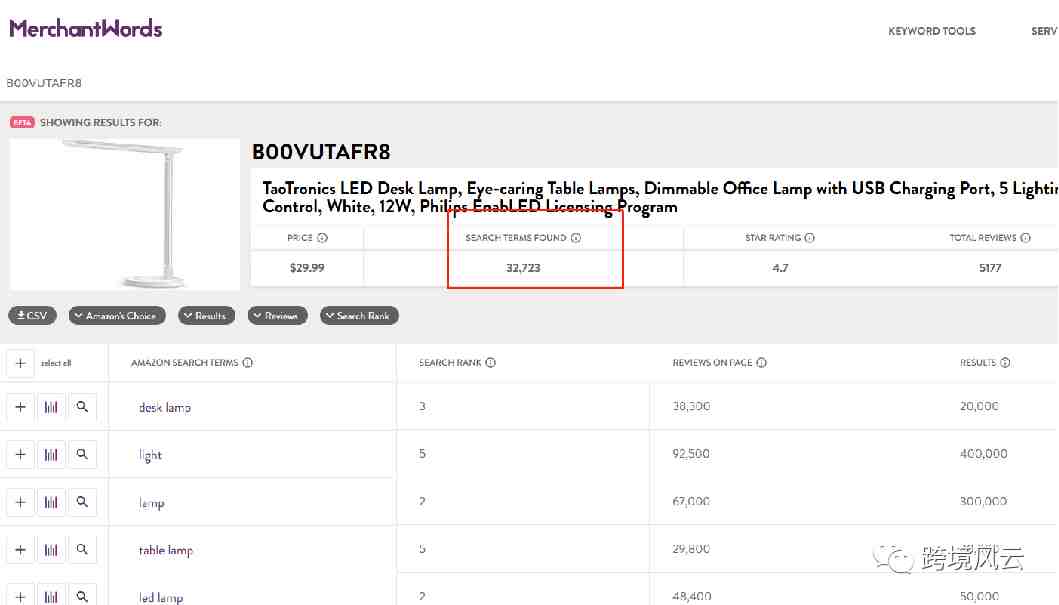Open chart icon for light keyword
The width and height of the screenshot is (1059, 605).
pyautogui.click(x=51, y=454)
